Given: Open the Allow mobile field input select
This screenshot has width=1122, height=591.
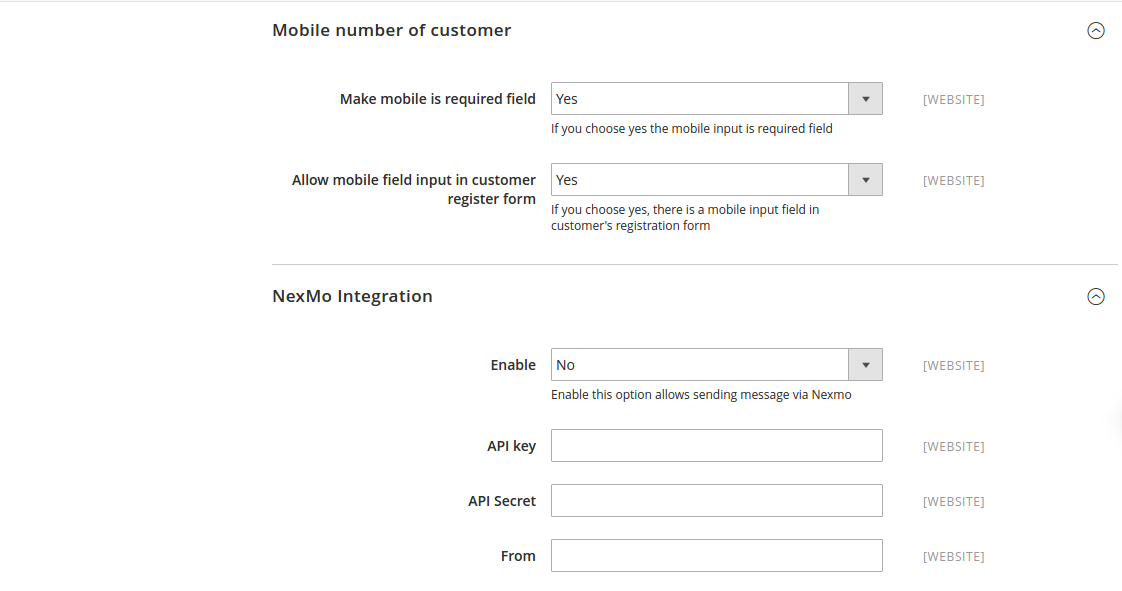Looking at the screenshot, I should (700, 180).
